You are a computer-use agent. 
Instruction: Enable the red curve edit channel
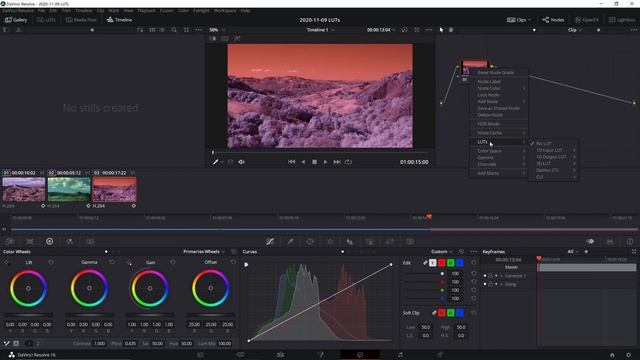click(x=442, y=263)
